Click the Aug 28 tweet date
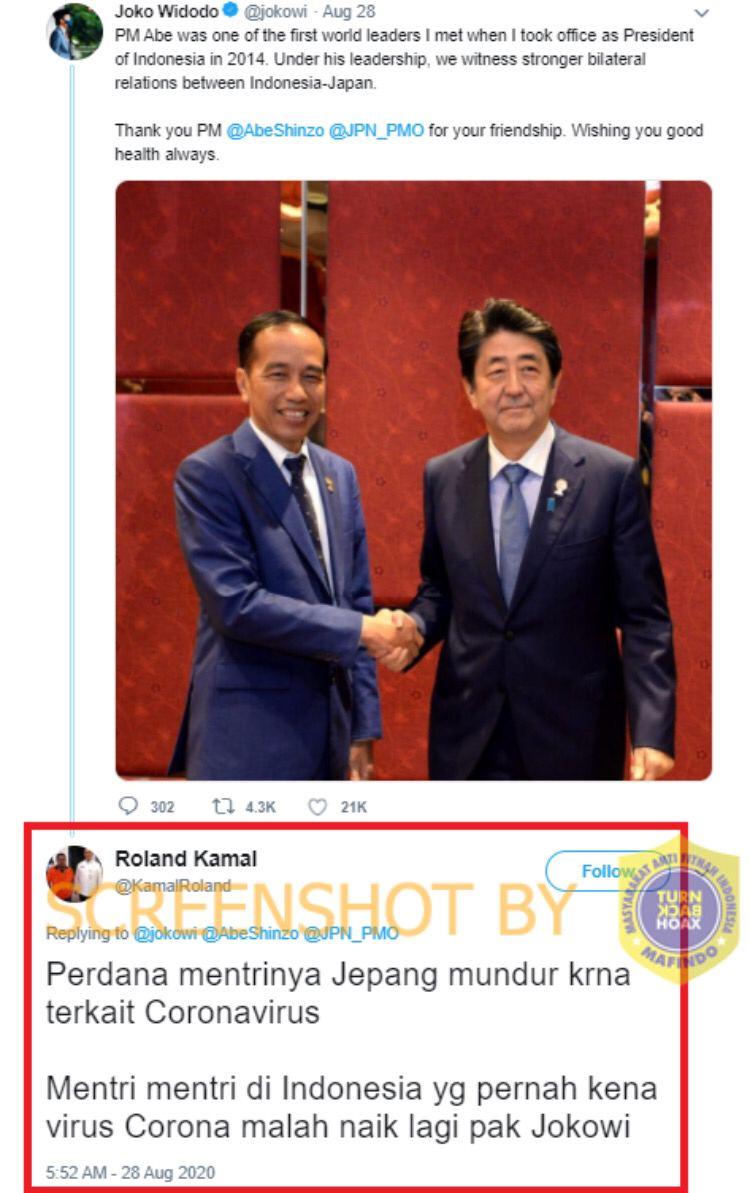Screen dimensions: 750x1193 pos(348,12)
